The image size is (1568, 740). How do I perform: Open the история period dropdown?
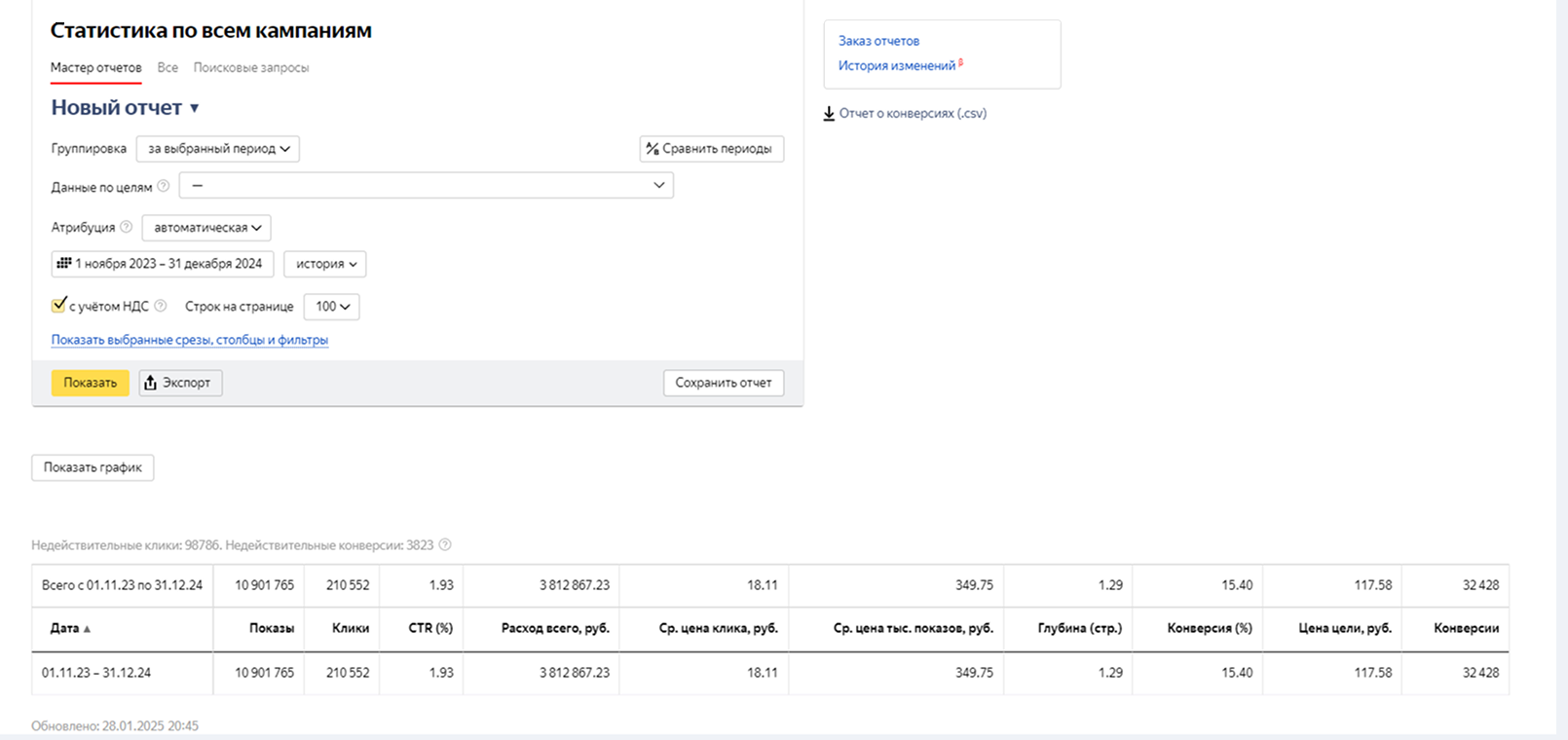tap(325, 264)
